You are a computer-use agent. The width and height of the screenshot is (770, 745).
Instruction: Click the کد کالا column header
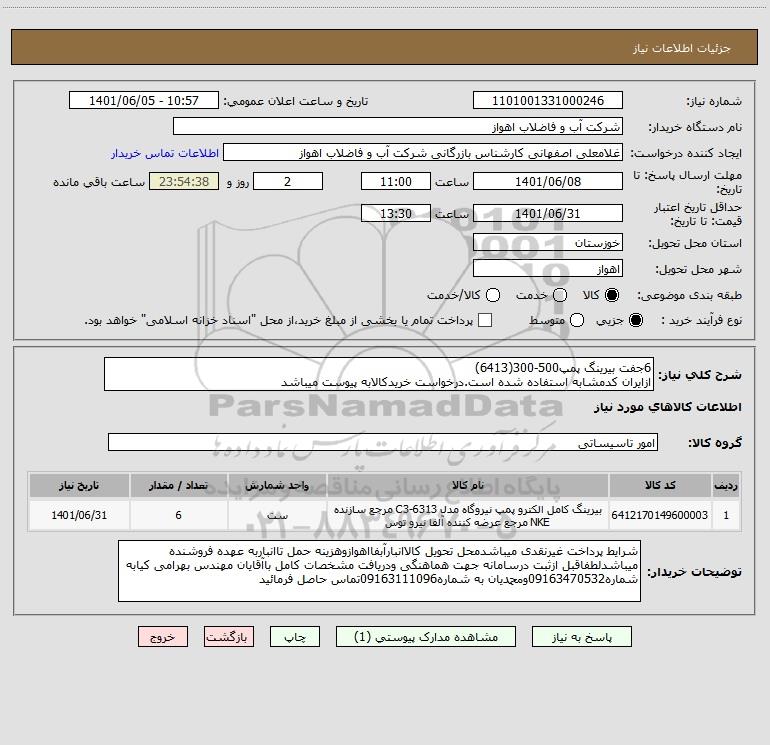tap(660, 485)
